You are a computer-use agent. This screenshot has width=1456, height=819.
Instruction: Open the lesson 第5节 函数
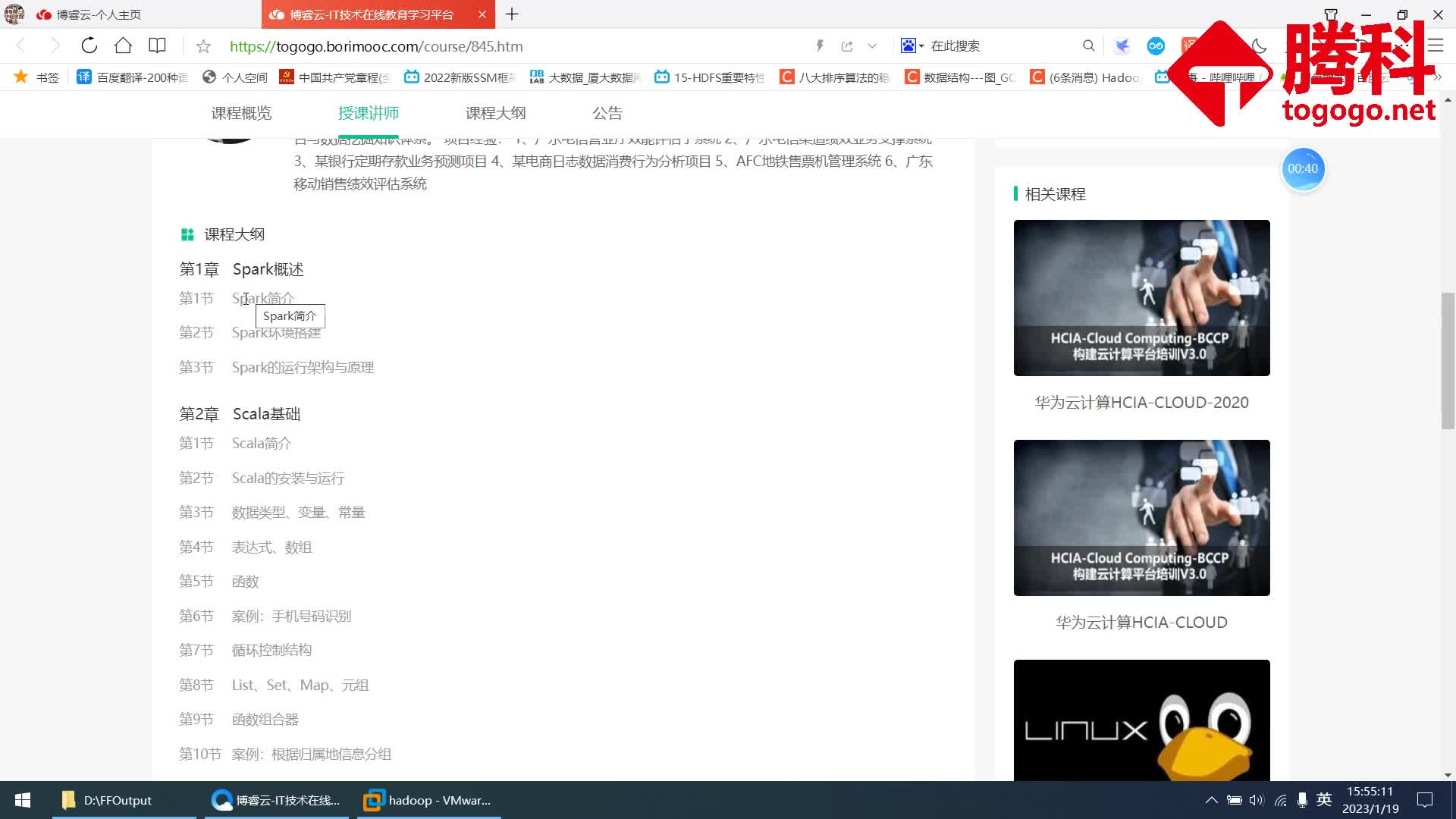click(245, 582)
